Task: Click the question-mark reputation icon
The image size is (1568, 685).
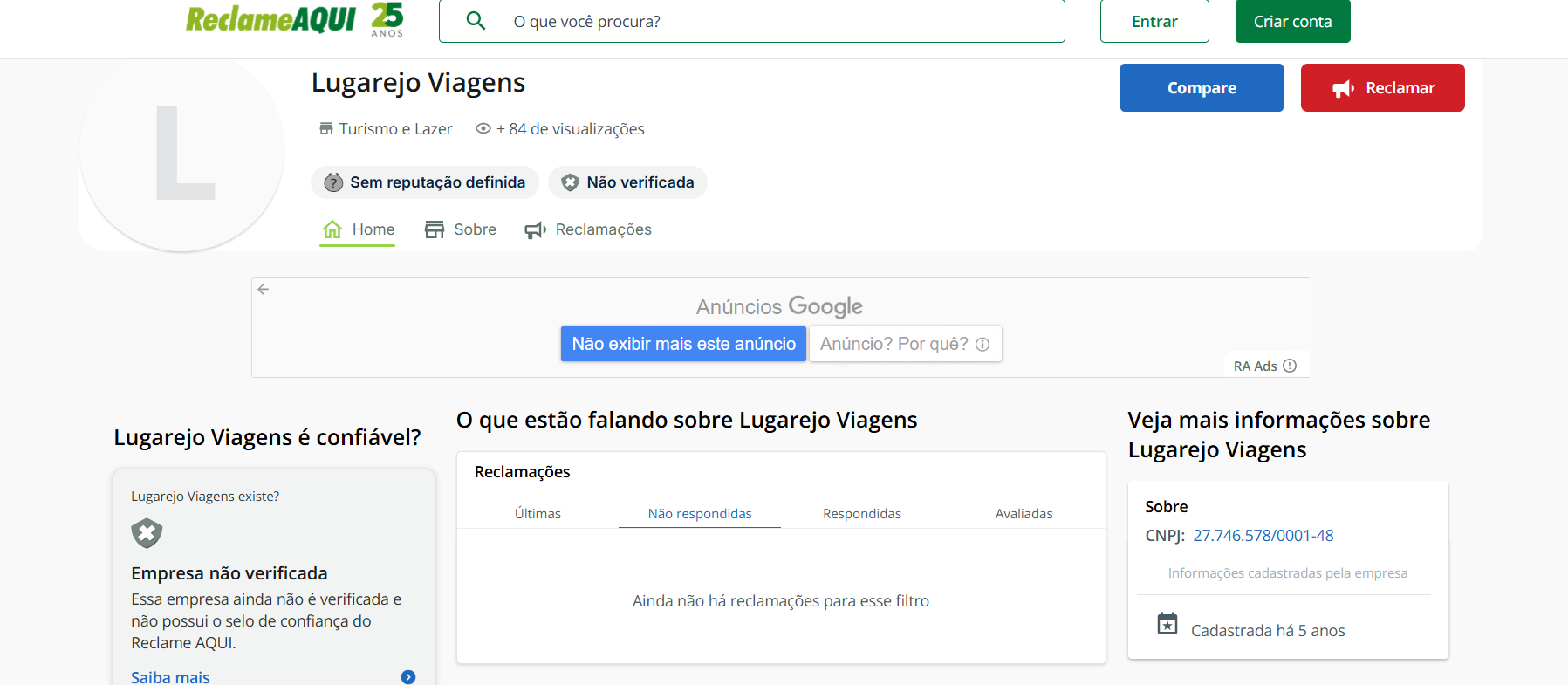Action: tap(333, 182)
